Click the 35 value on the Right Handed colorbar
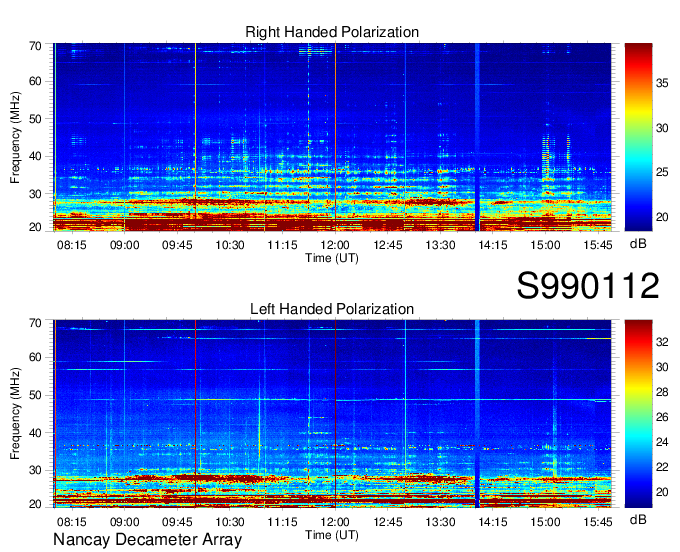The image size is (680, 552). (x=662, y=83)
